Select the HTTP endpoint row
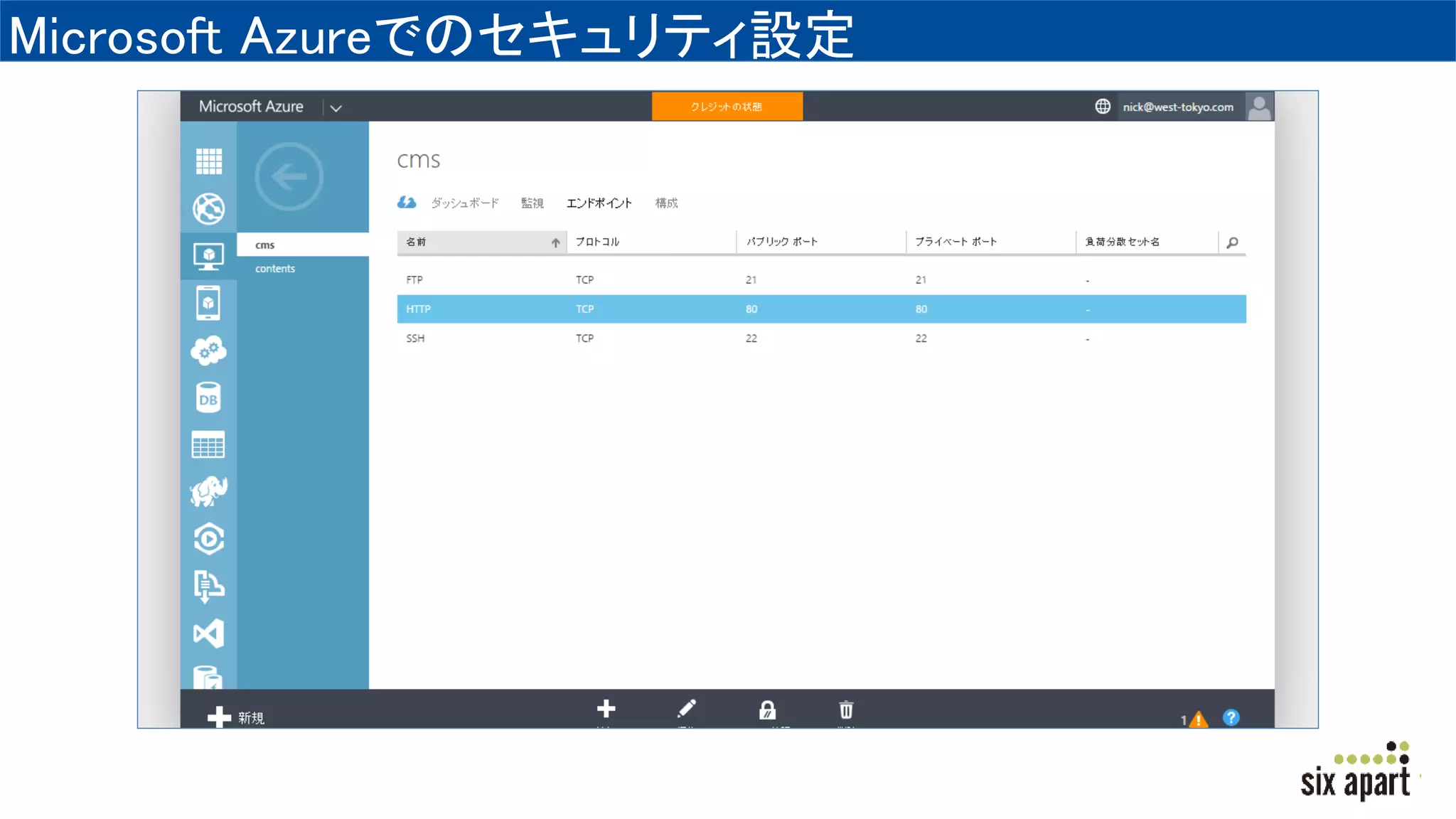The width and height of the screenshot is (1456, 819). [821, 309]
